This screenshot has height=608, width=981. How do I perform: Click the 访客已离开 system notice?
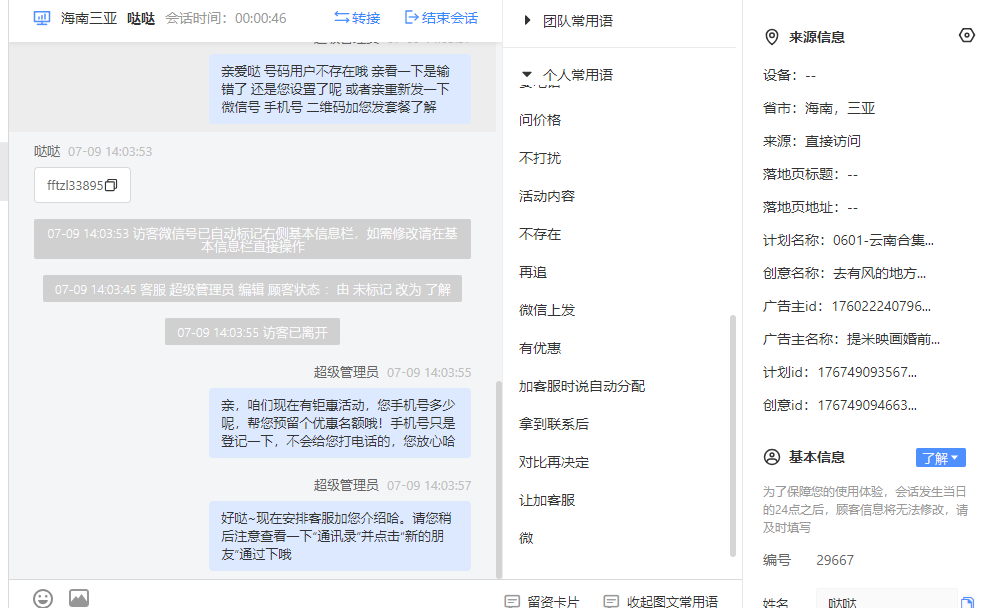pos(252,332)
